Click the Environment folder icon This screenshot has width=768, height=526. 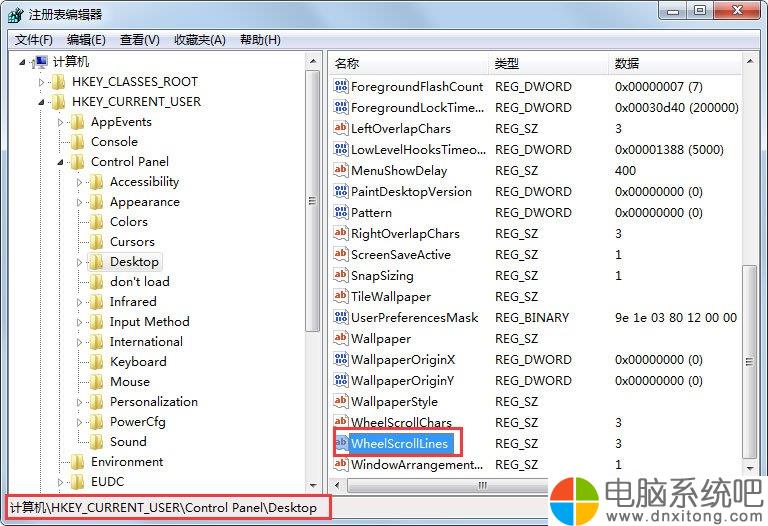click(77, 462)
